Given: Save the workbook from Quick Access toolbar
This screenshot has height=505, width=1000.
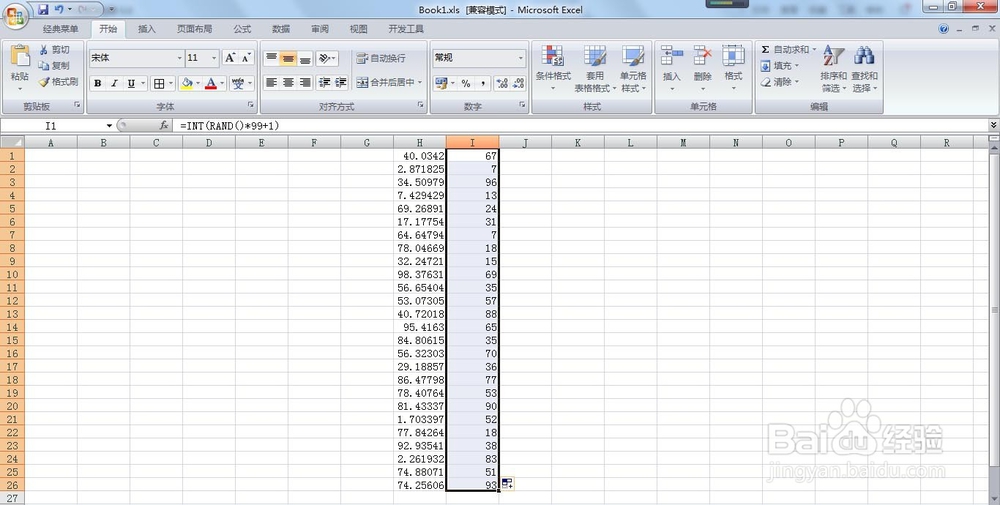Looking at the screenshot, I should (43, 9).
